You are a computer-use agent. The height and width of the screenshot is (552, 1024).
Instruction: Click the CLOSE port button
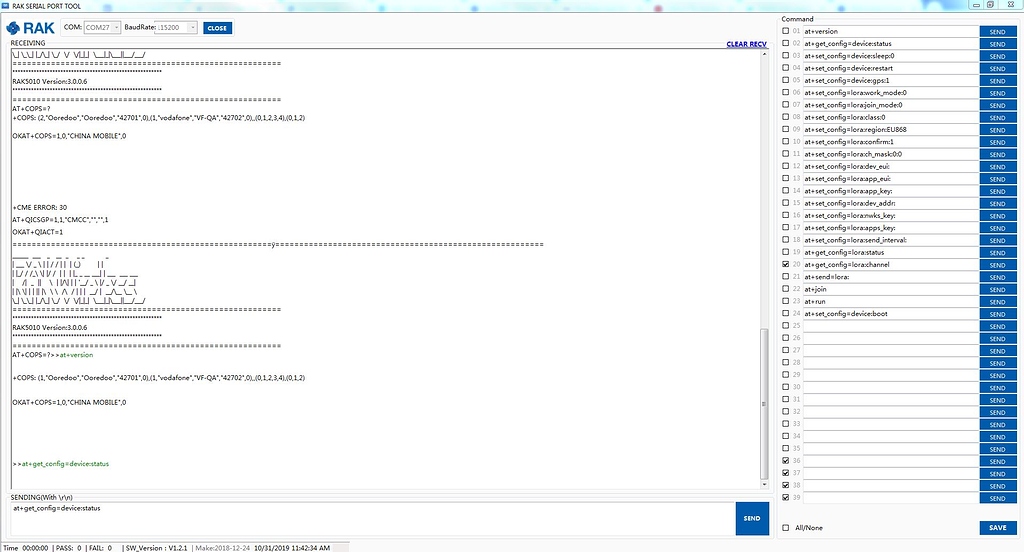coord(217,28)
